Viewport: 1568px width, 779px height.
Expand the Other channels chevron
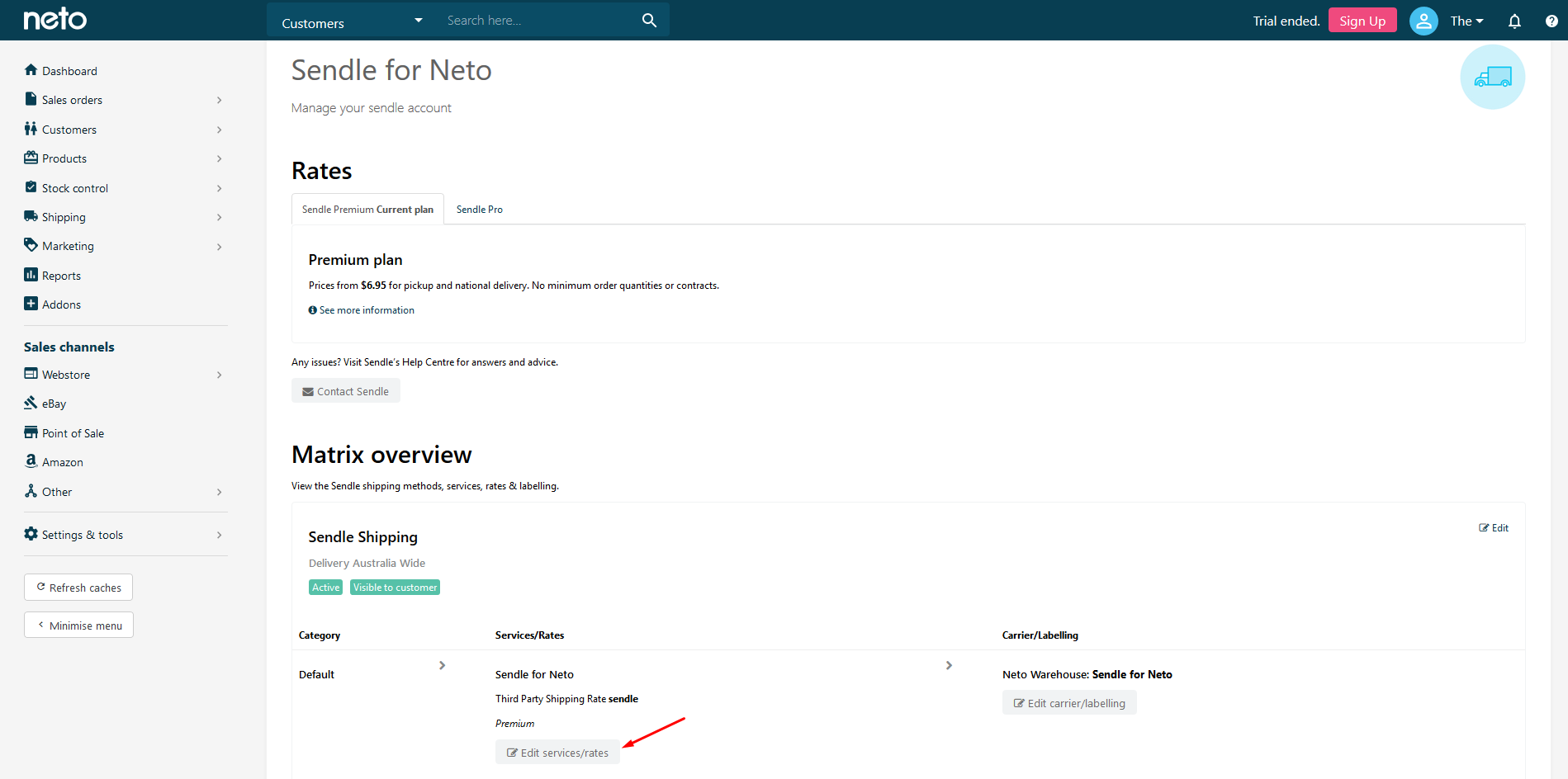click(x=219, y=492)
